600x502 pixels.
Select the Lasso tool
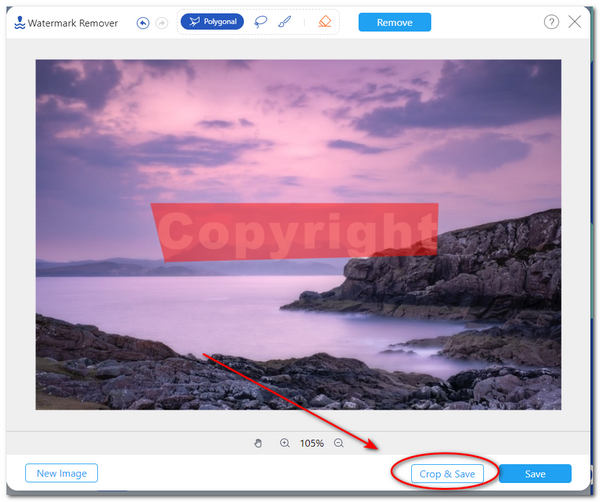[261, 22]
